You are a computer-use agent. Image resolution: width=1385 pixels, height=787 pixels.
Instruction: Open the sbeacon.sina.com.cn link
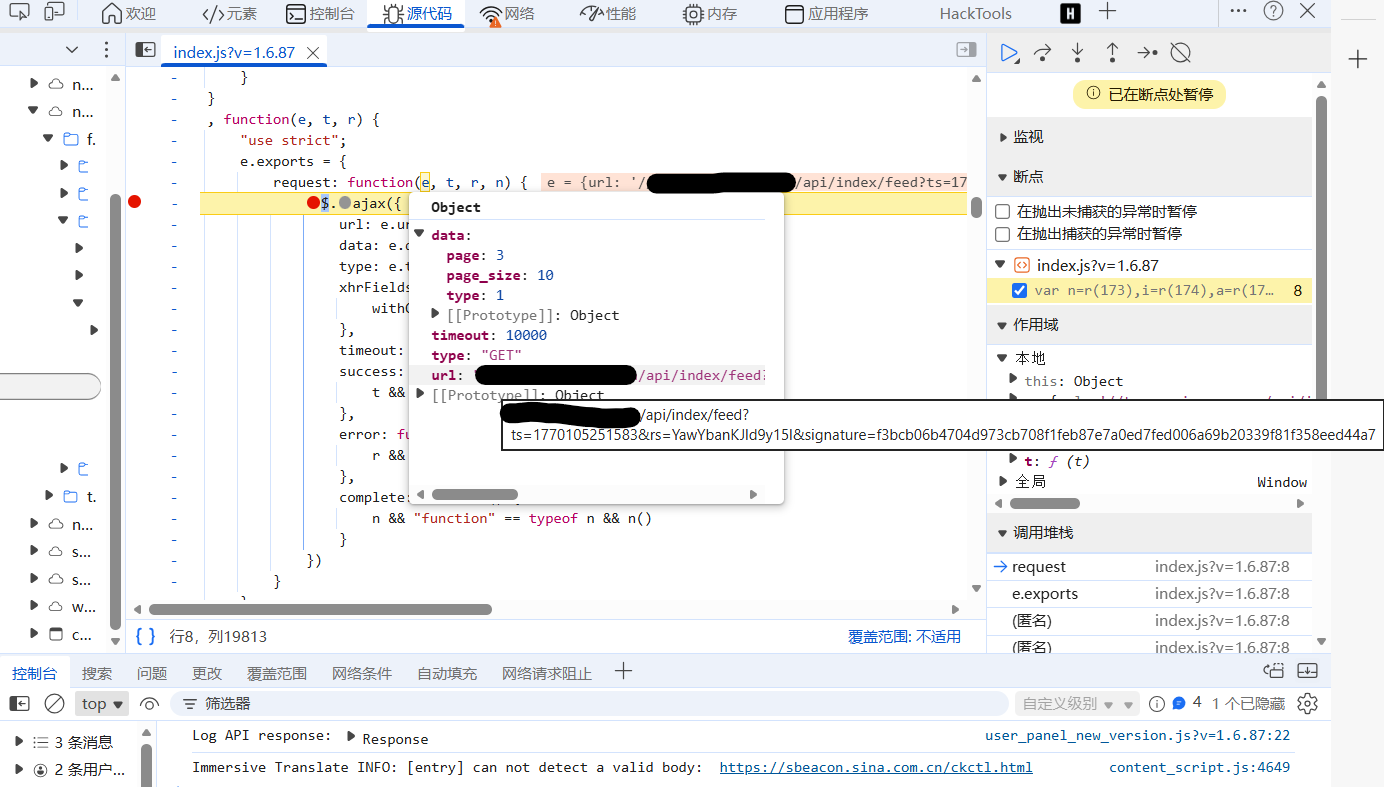pos(875,768)
